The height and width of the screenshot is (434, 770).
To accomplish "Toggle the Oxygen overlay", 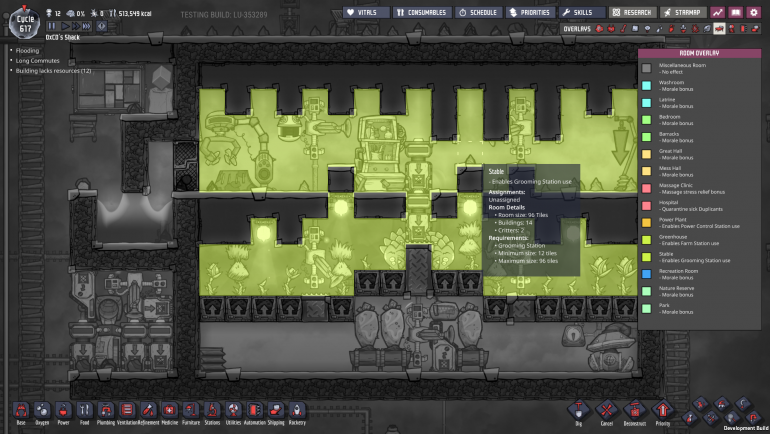I will (599, 29).
